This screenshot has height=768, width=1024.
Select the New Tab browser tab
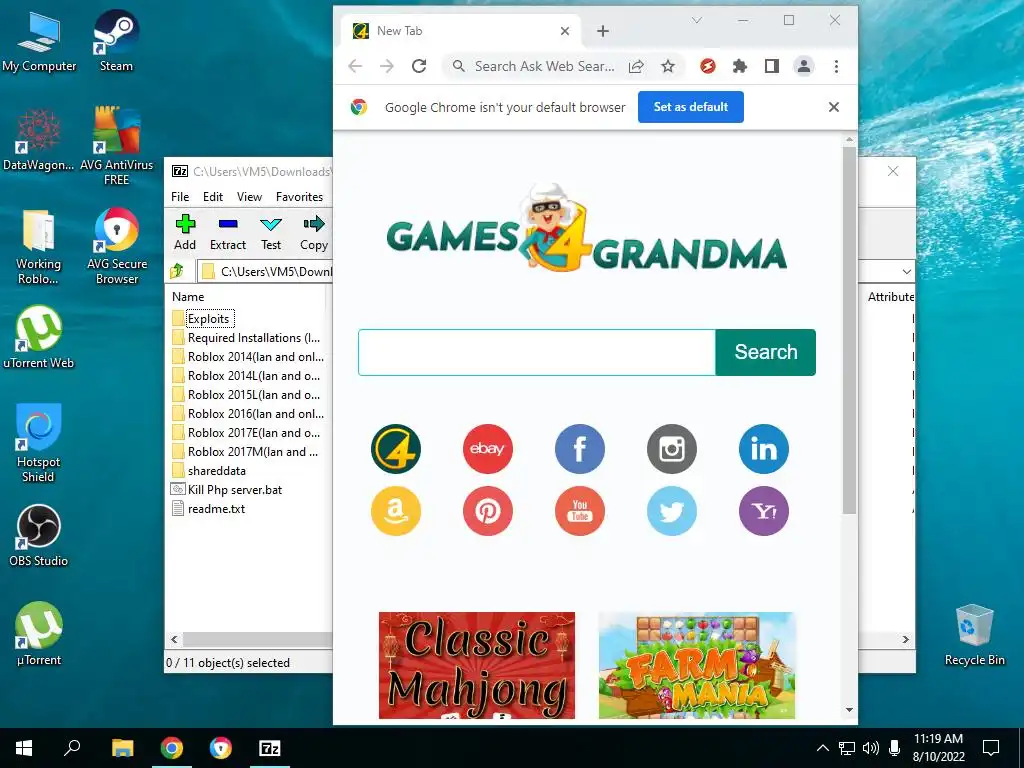click(461, 31)
